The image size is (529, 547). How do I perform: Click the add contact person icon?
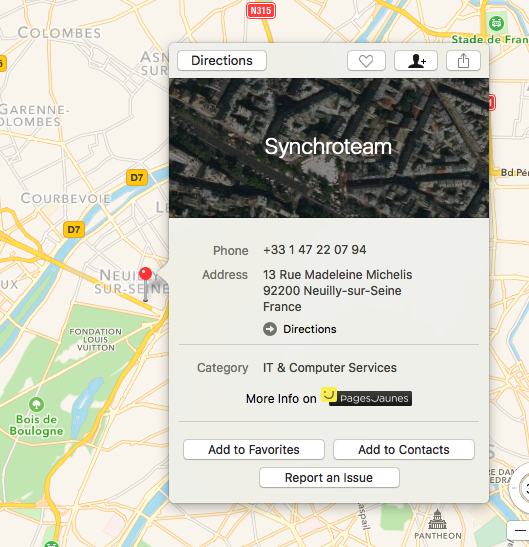point(416,61)
